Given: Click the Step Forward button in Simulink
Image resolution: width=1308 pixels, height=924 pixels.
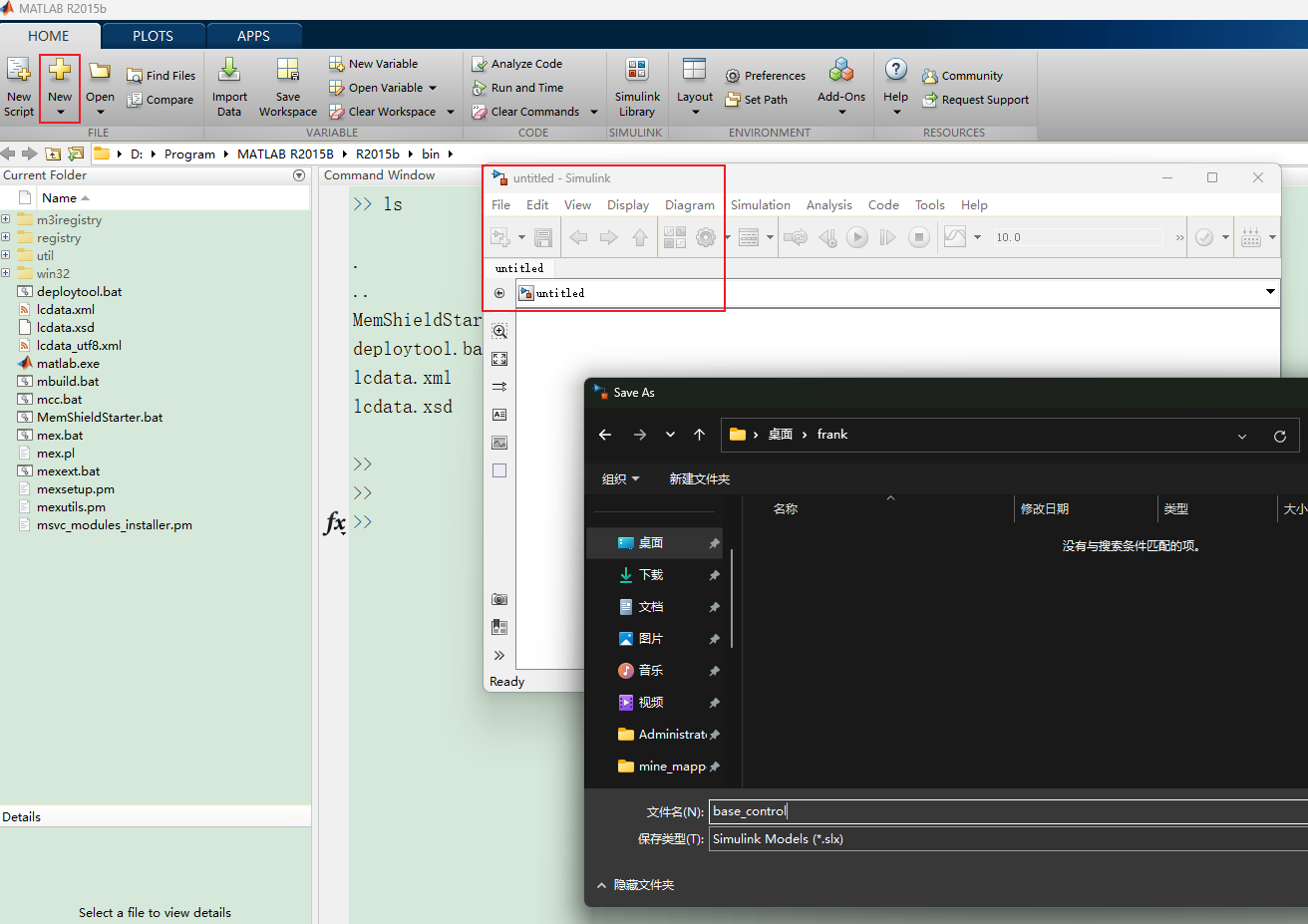Looking at the screenshot, I should [x=887, y=237].
